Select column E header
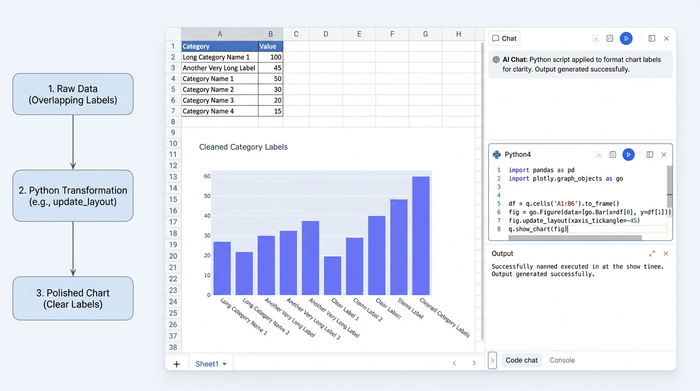The width and height of the screenshot is (700, 391). [359, 34]
